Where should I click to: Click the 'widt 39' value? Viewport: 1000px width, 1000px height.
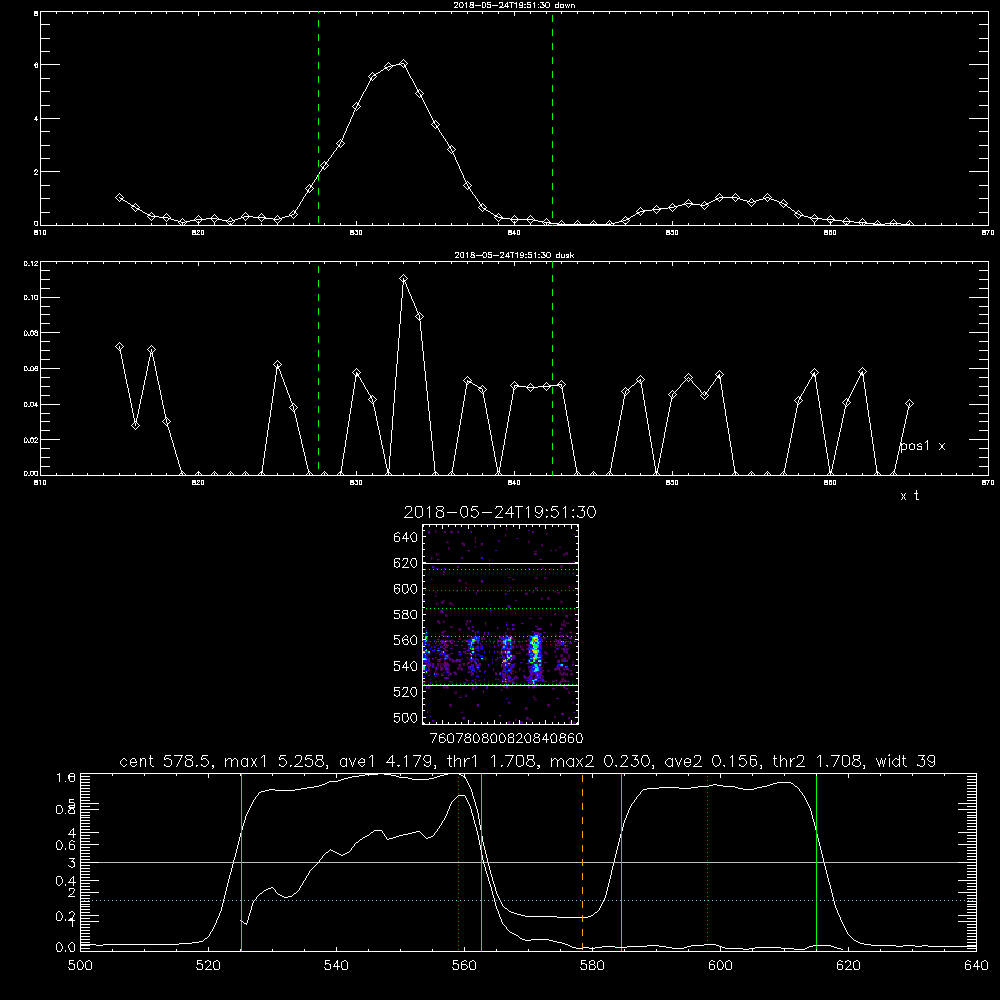906,761
